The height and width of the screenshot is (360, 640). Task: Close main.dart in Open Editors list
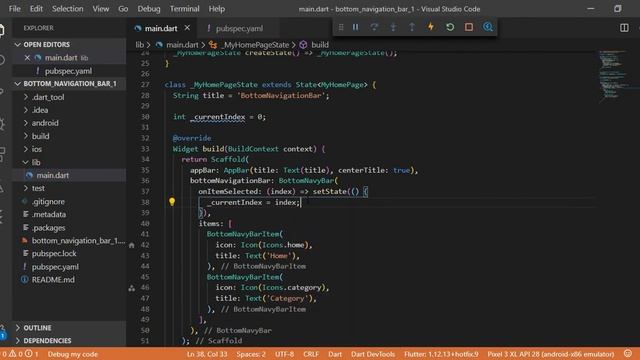point(27,58)
